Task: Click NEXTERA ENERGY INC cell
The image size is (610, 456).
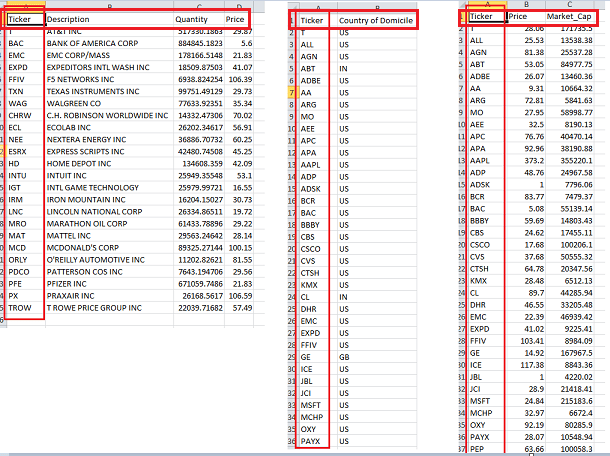Action: click(109, 140)
